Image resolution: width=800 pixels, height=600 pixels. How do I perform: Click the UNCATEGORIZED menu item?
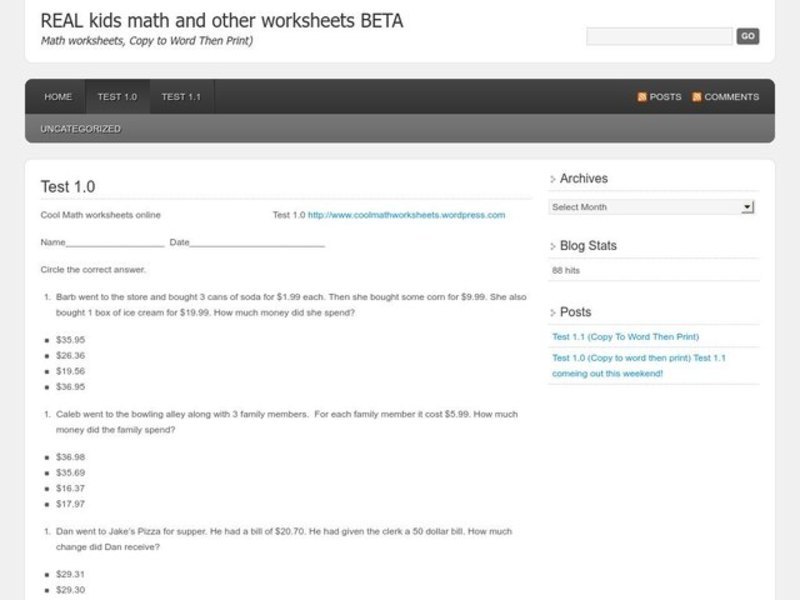coord(79,128)
